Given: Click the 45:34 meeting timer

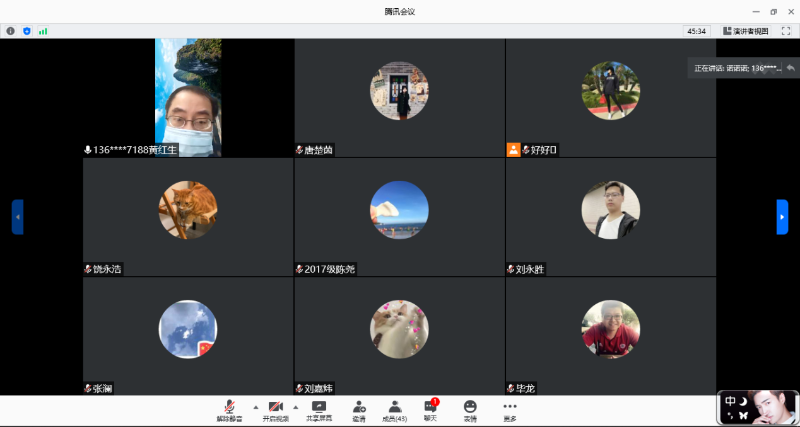Looking at the screenshot, I should pyautogui.click(x=696, y=31).
